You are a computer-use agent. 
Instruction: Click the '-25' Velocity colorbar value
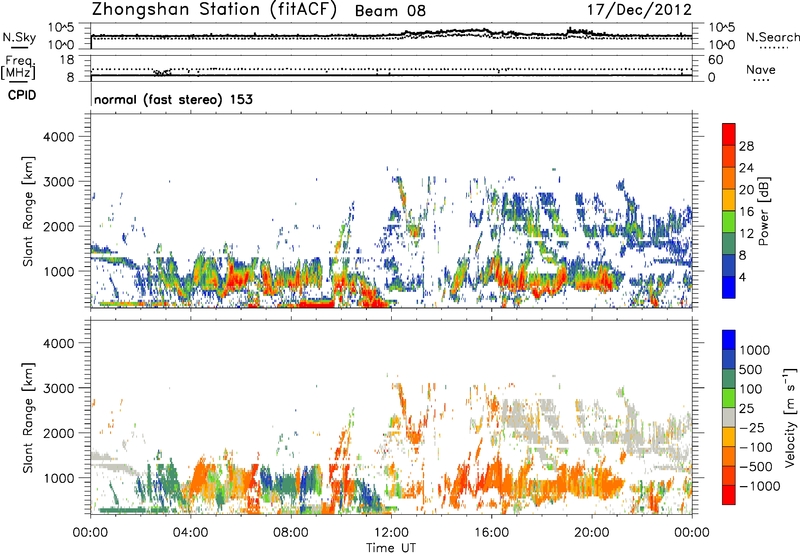tap(752, 427)
